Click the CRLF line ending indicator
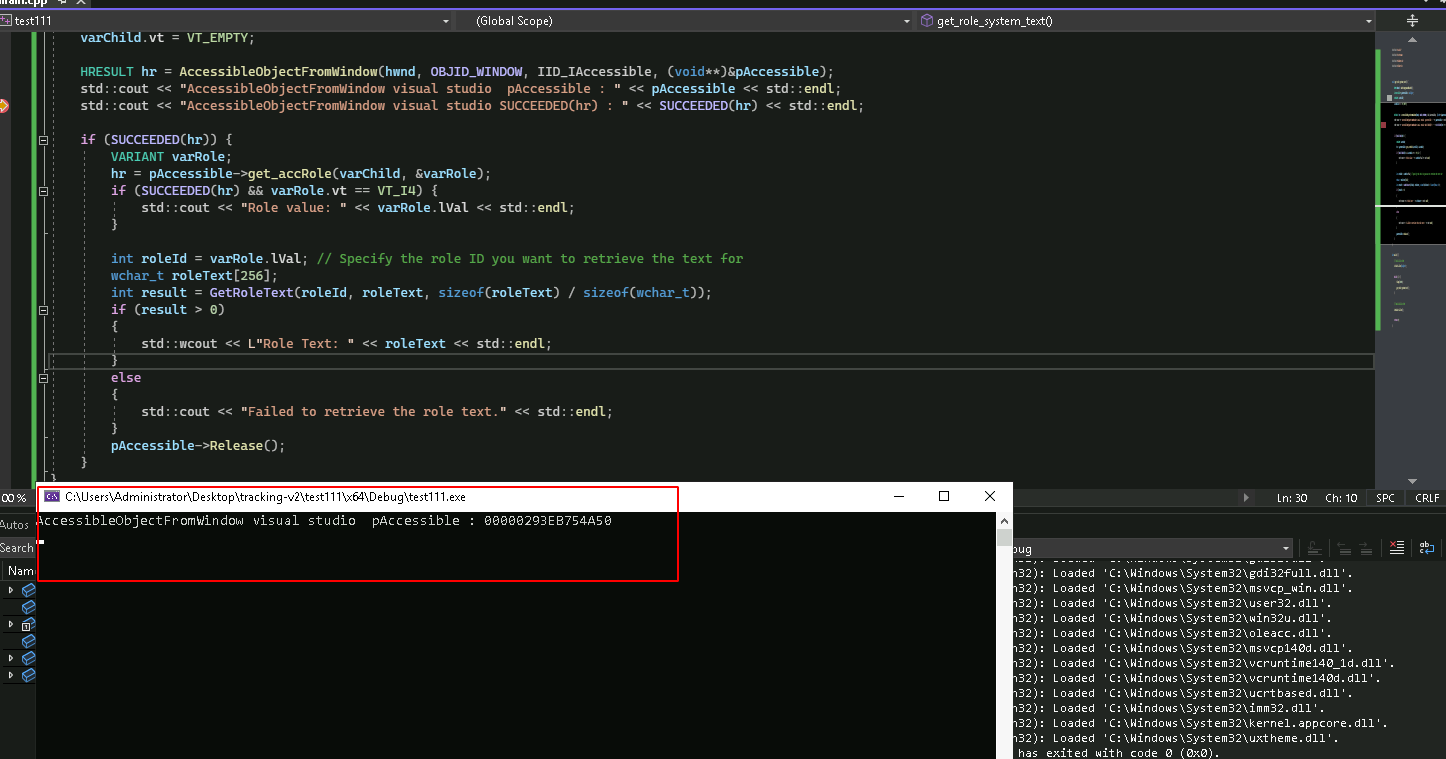This screenshot has width=1446, height=759. tap(1427, 498)
